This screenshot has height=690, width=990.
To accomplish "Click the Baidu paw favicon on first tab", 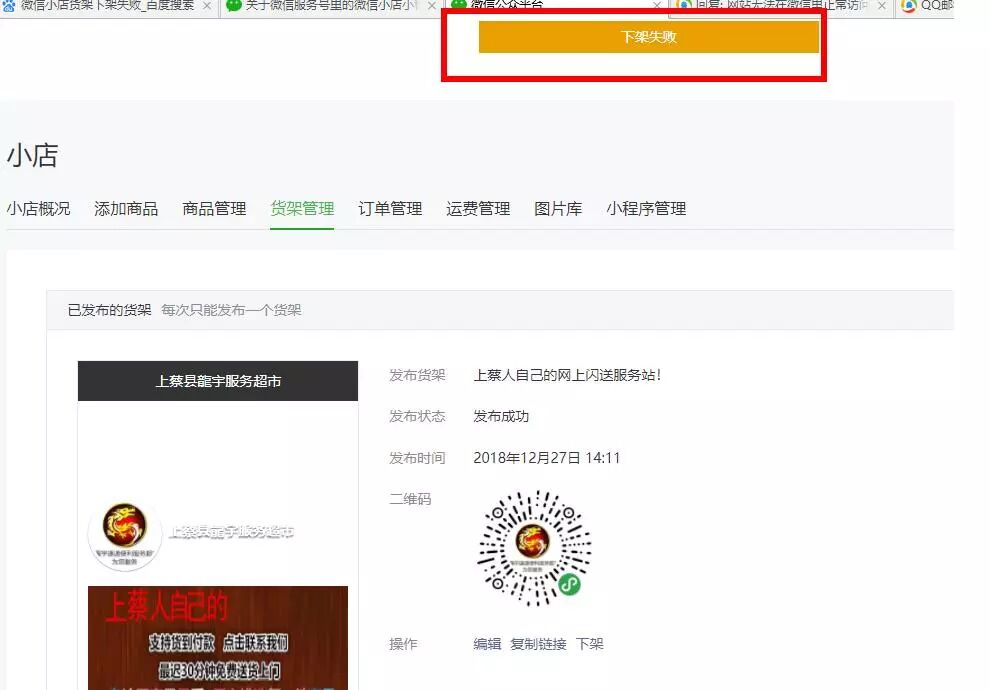I will coord(8,6).
